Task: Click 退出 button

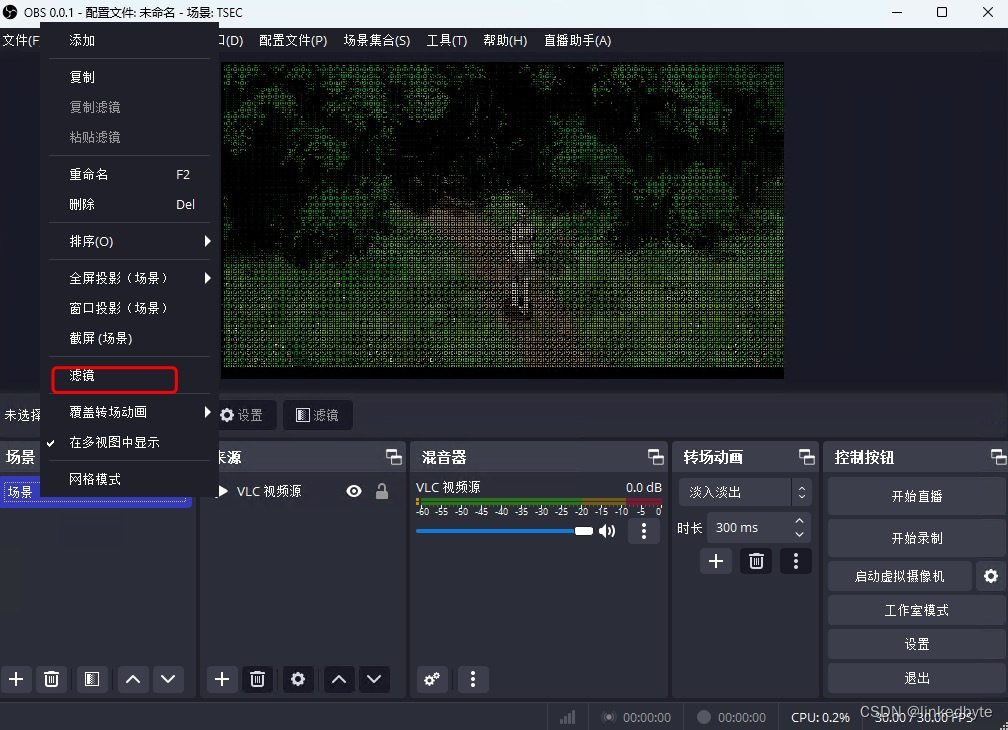Action: click(x=916, y=678)
